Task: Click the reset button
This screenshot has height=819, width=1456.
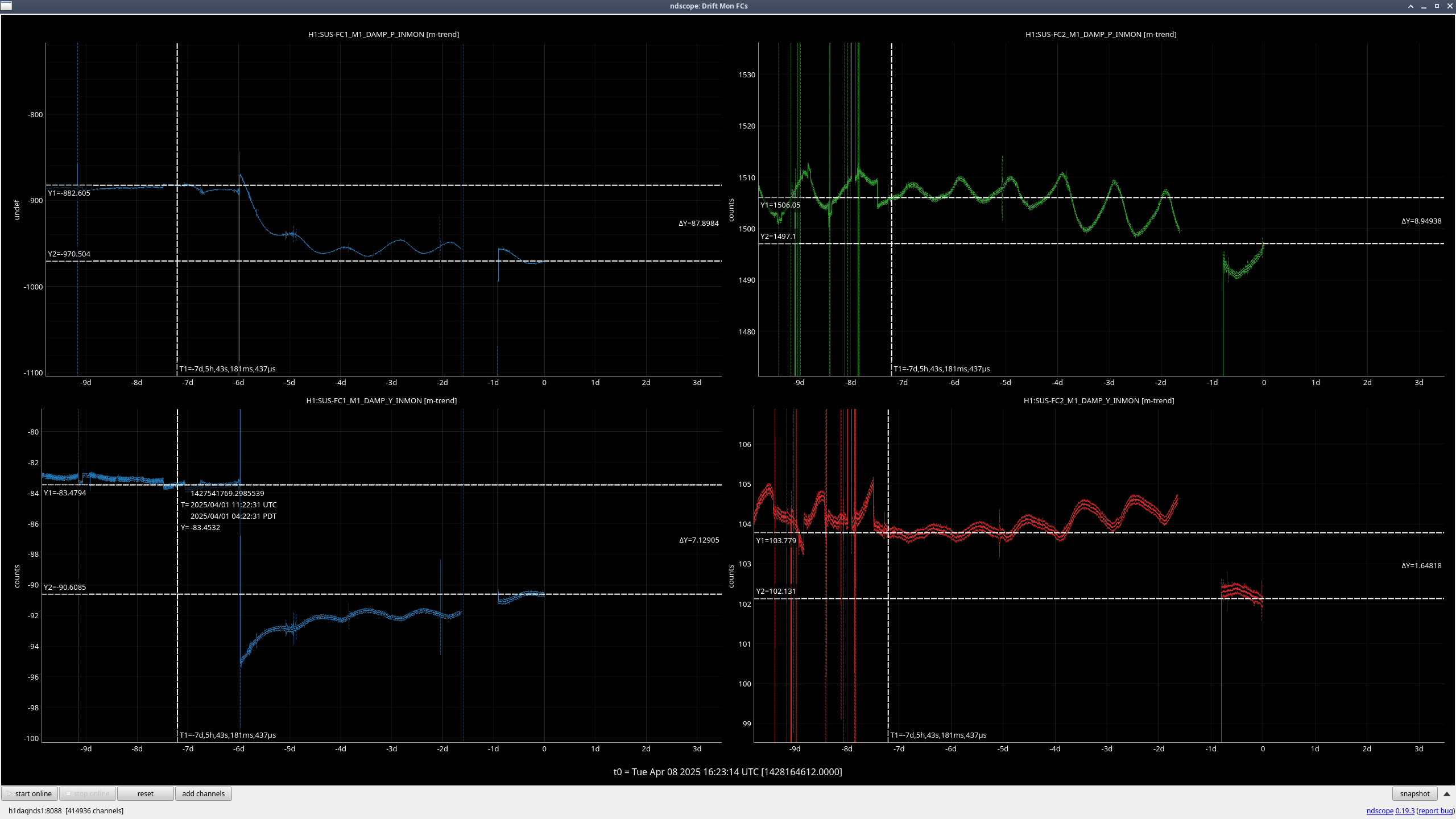Action: [x=146, y=794]
